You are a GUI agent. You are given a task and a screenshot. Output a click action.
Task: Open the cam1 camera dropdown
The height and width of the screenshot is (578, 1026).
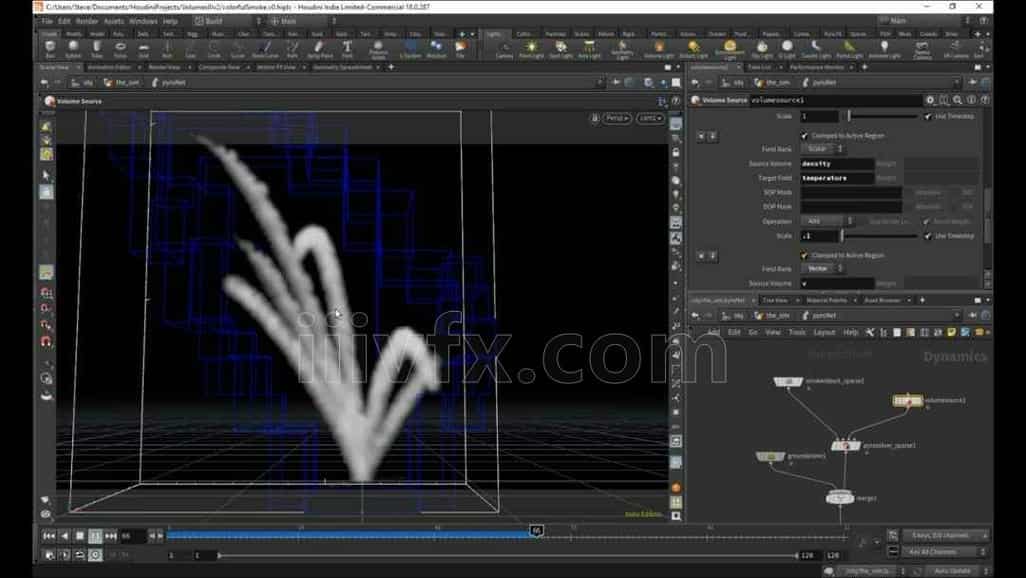click(x=650, y=118)
